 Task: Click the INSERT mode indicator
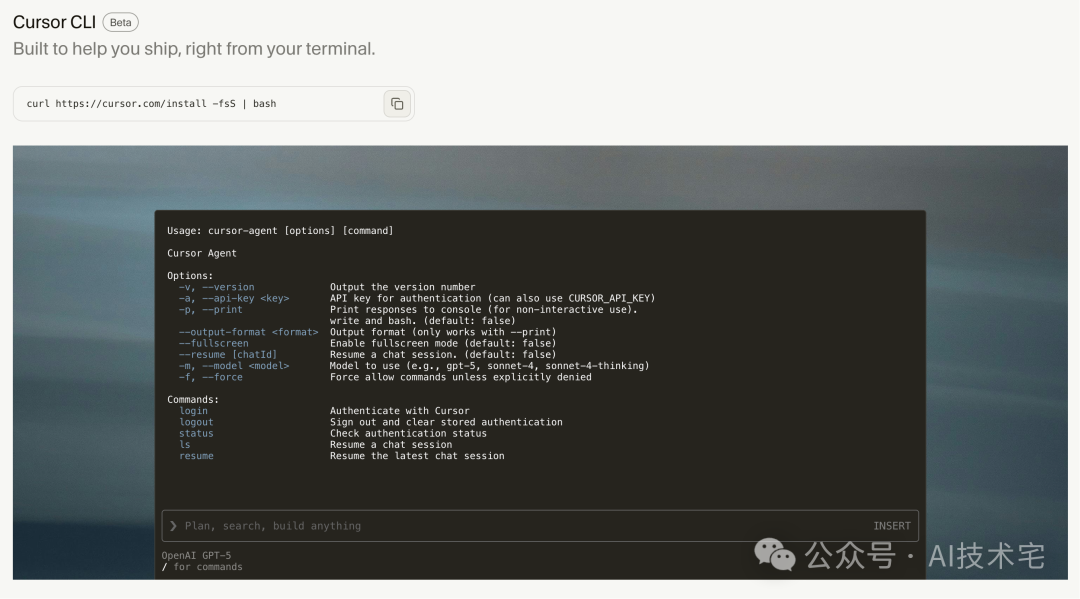coord(891,525)
